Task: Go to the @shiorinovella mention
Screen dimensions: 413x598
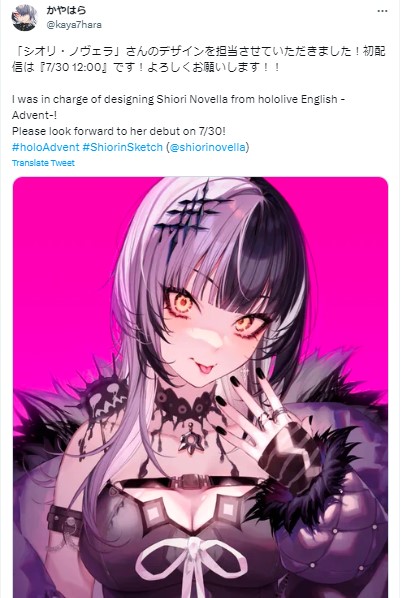Action: (x=207, y=147)
